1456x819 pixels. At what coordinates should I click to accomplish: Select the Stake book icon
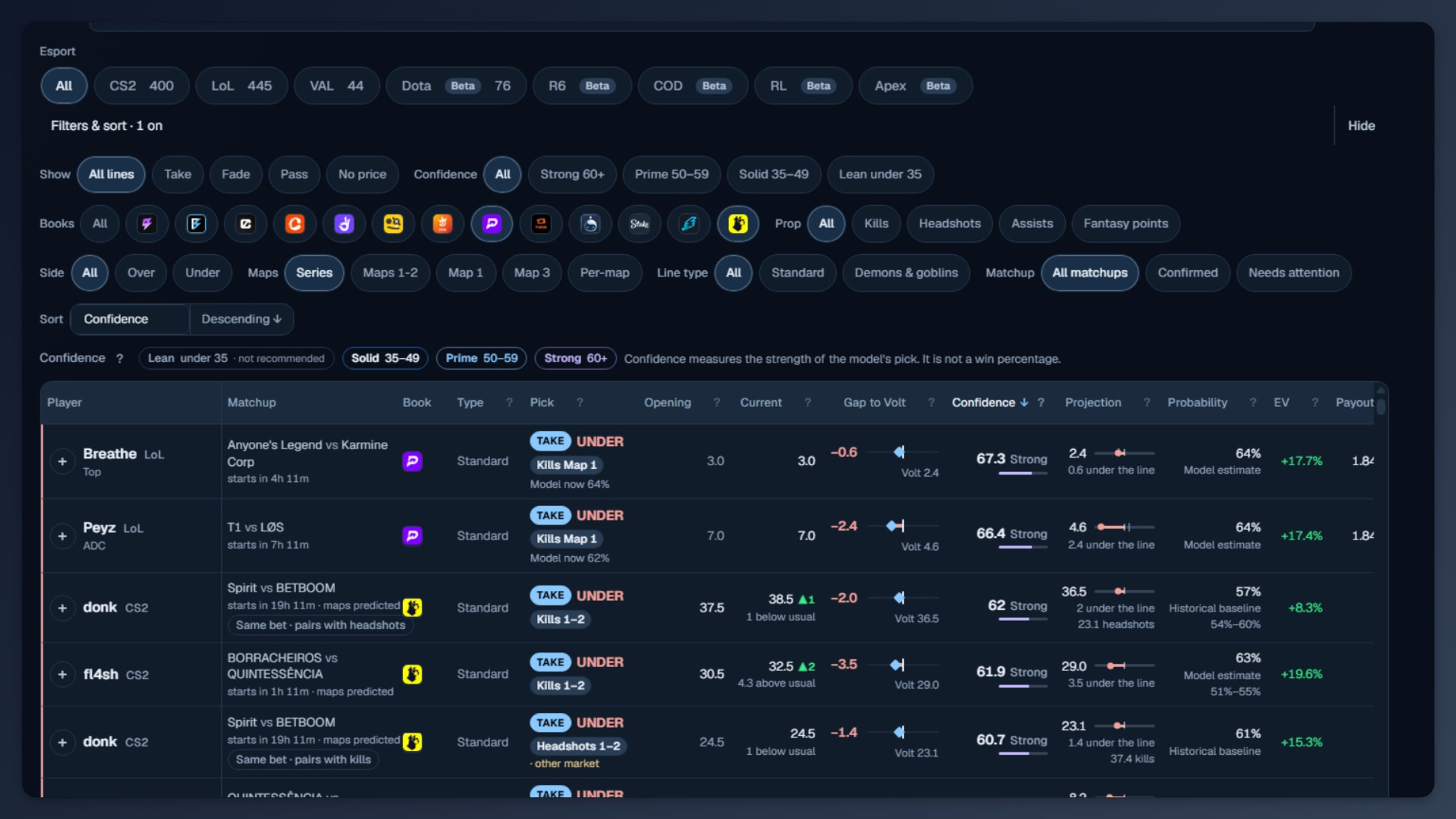[x=640, y=224]
